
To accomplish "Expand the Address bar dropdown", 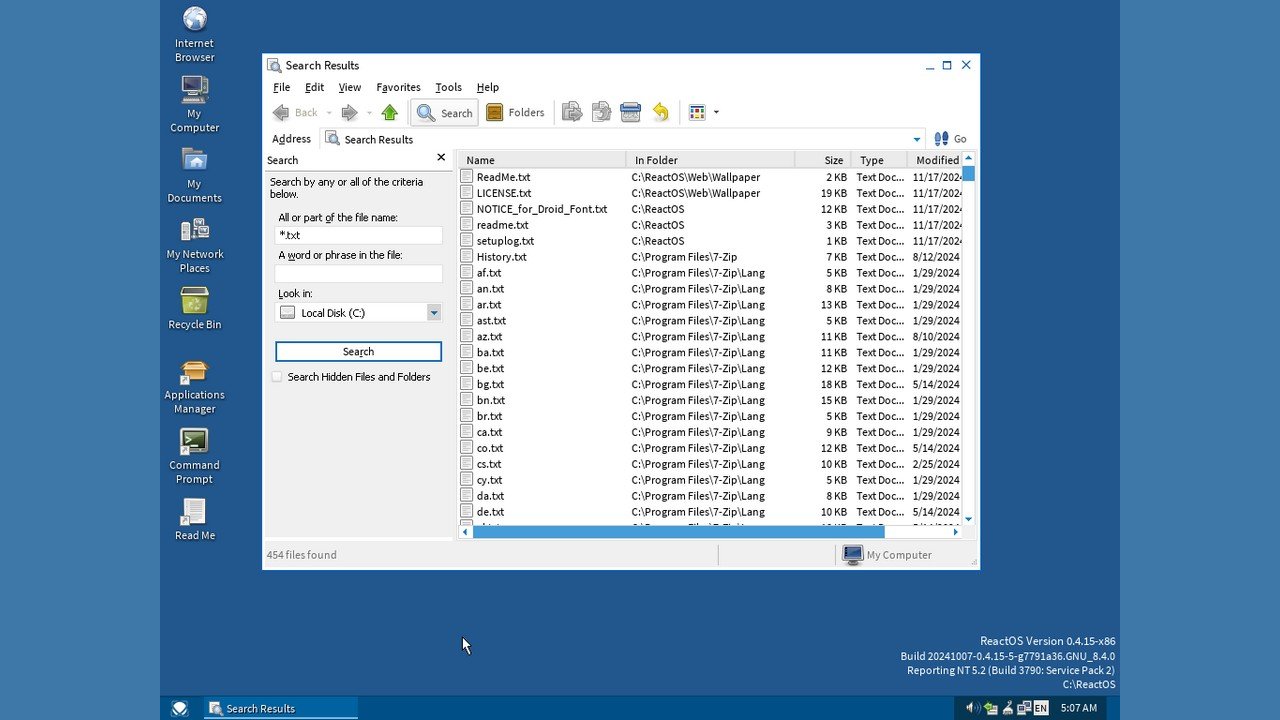I will tap(916, 139).
